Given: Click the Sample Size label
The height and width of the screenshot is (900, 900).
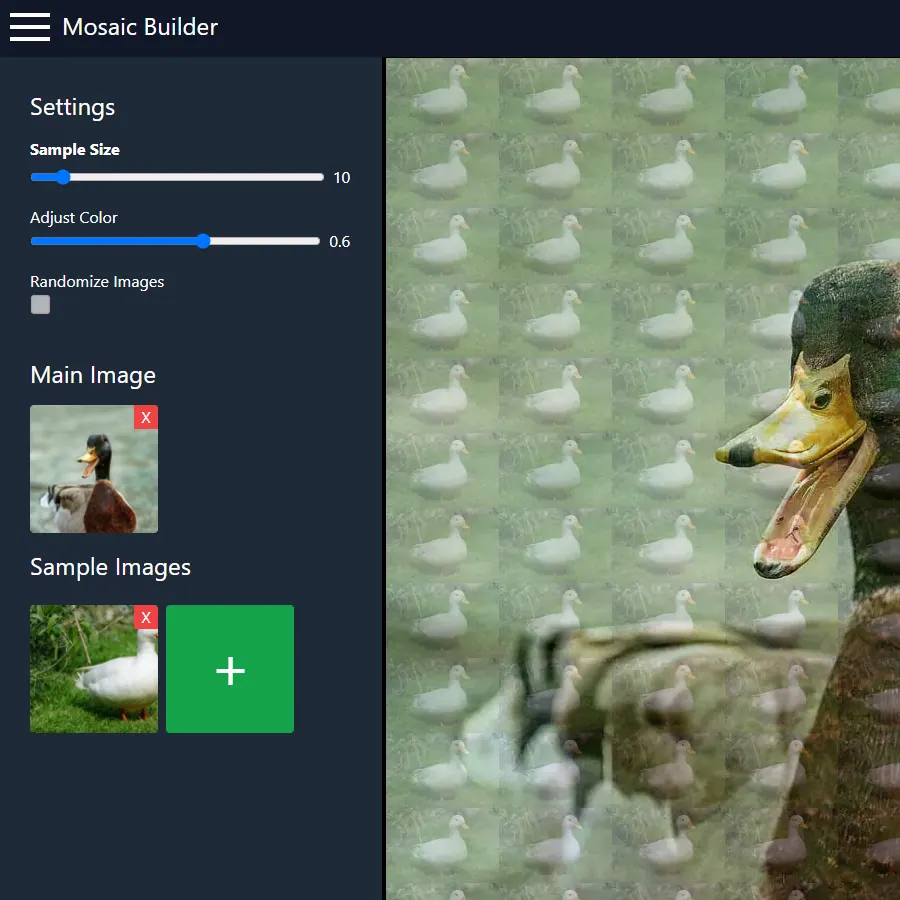Looking at the screenshot, I should (x=75, y=150).
